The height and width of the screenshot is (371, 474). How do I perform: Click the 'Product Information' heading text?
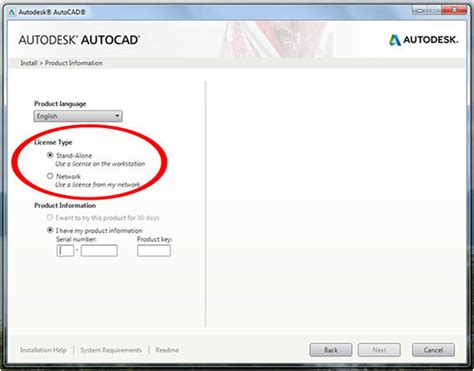click(65, 205)
